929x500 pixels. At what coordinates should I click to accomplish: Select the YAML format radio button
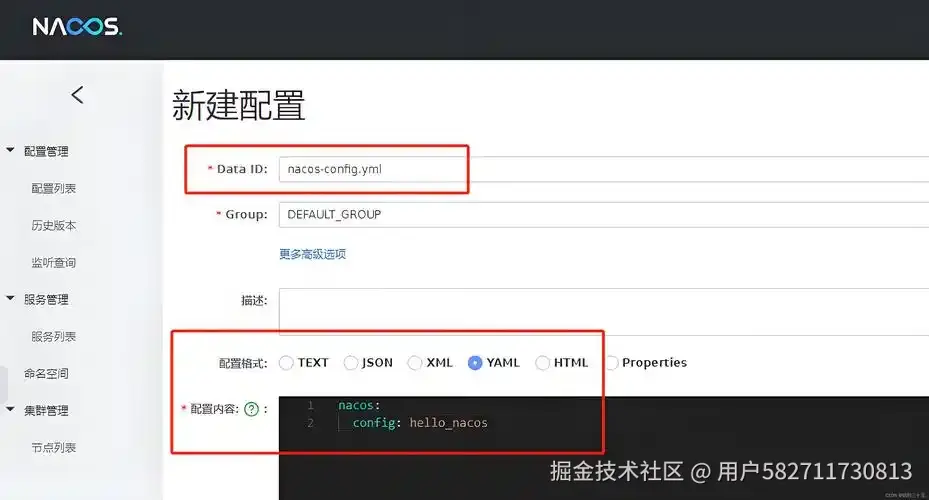coord(475,363)
